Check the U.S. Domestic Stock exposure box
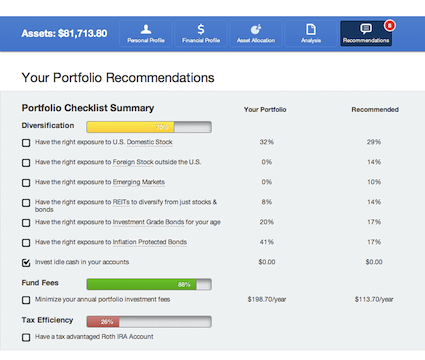This screenshot has width=425, height=360. (x=26, y=143)
